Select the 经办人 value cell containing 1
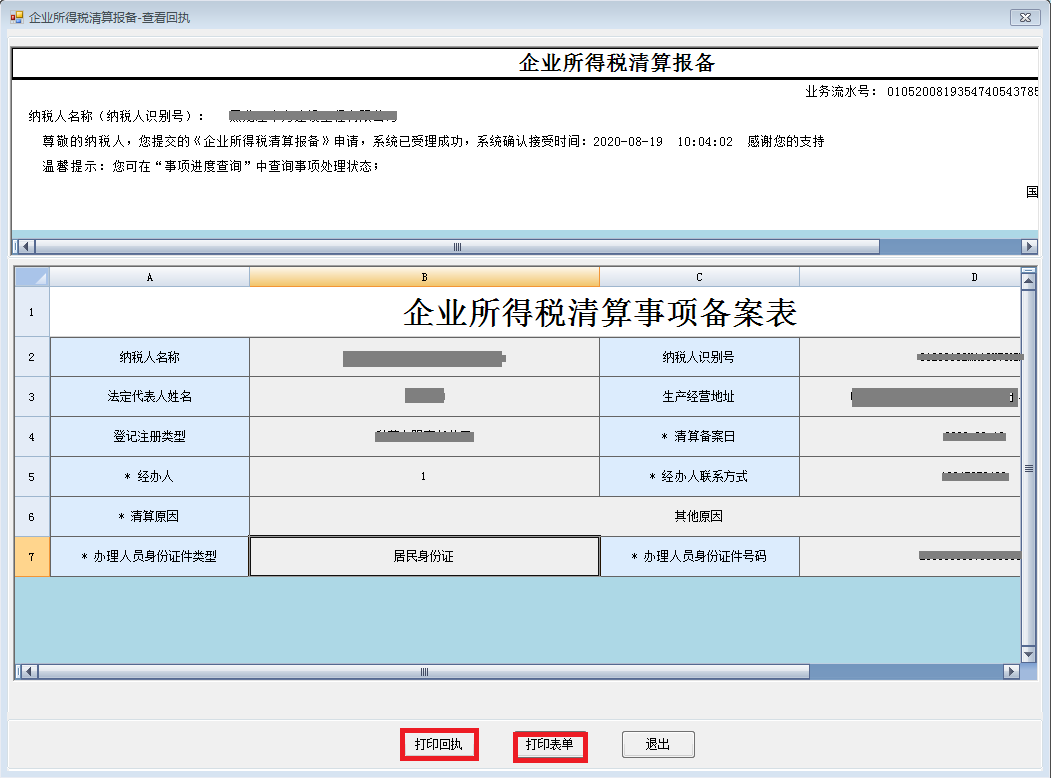The height and width of the screenshot is (778, 1051). 424,476
